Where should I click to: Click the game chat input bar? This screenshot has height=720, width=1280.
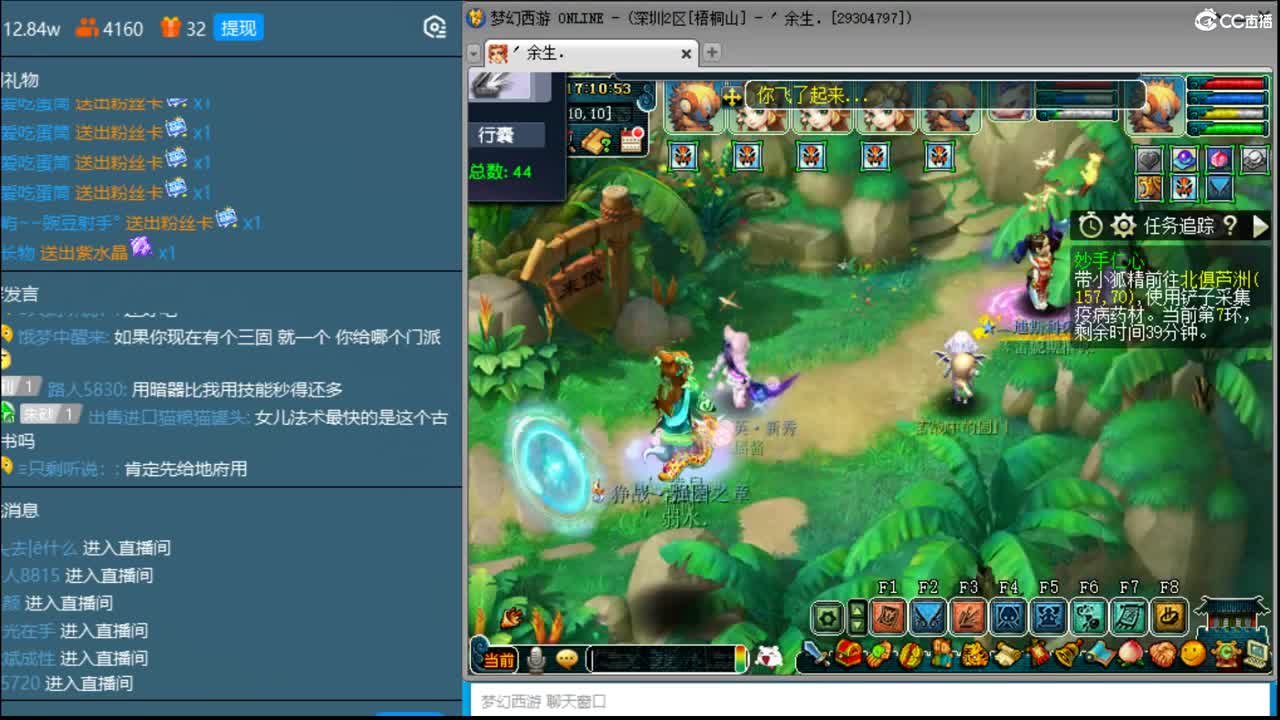tap(666, 659)
